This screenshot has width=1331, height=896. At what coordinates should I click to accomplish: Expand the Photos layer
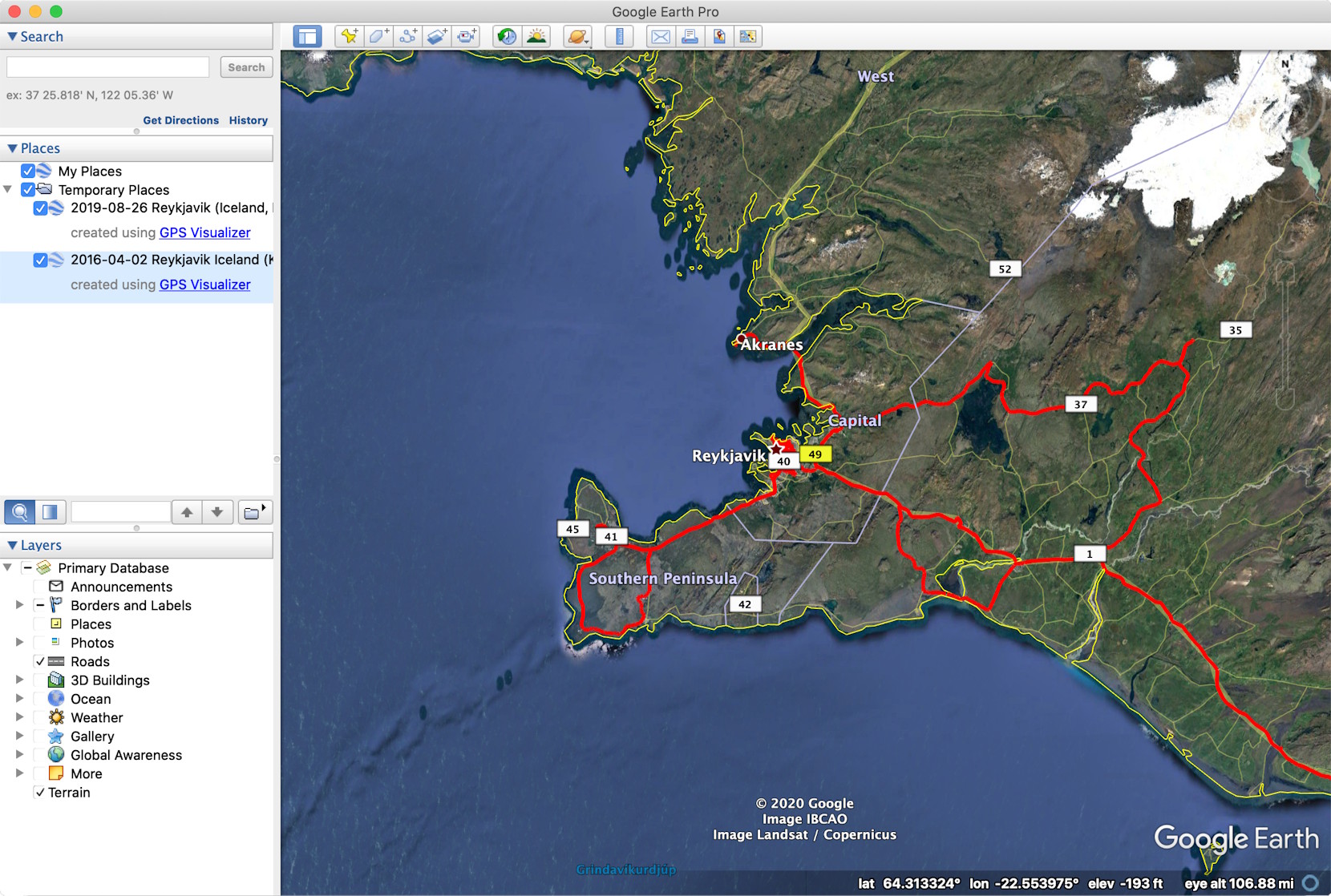pos(20,642)
